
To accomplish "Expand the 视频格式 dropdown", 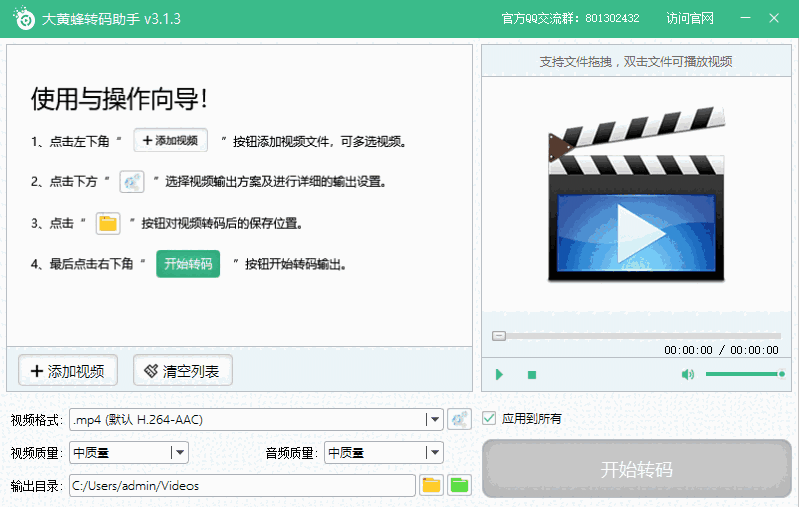I will (434, 420).
